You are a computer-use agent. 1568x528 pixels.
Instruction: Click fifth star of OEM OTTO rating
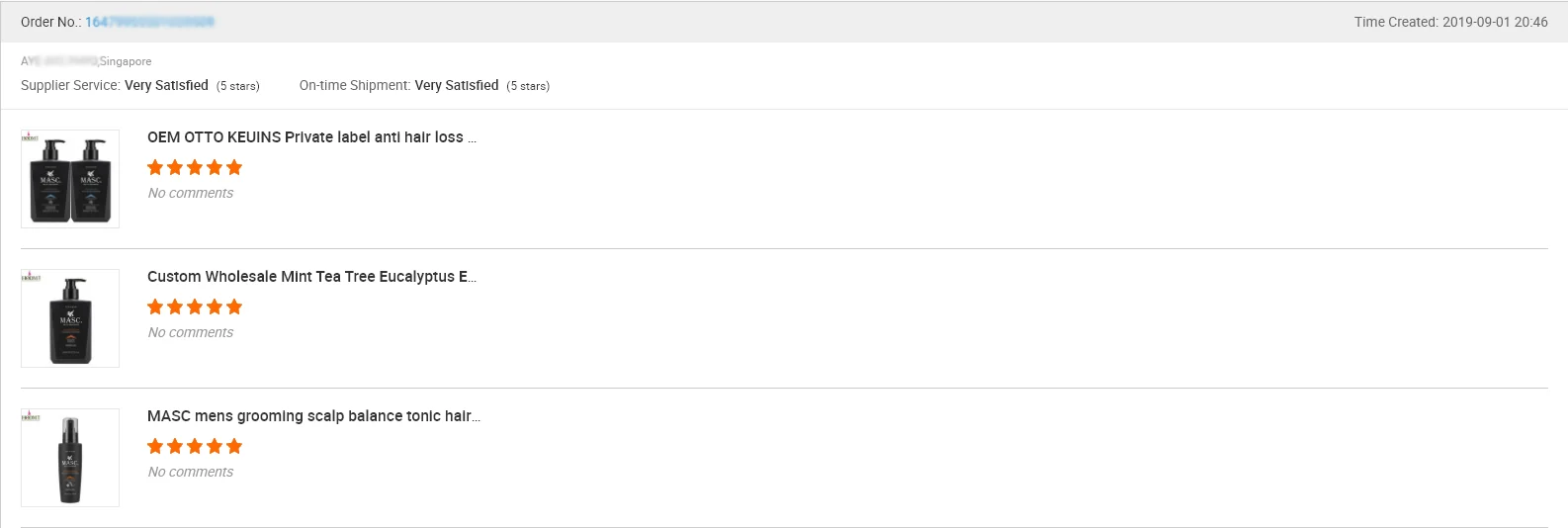coord(234,167)
